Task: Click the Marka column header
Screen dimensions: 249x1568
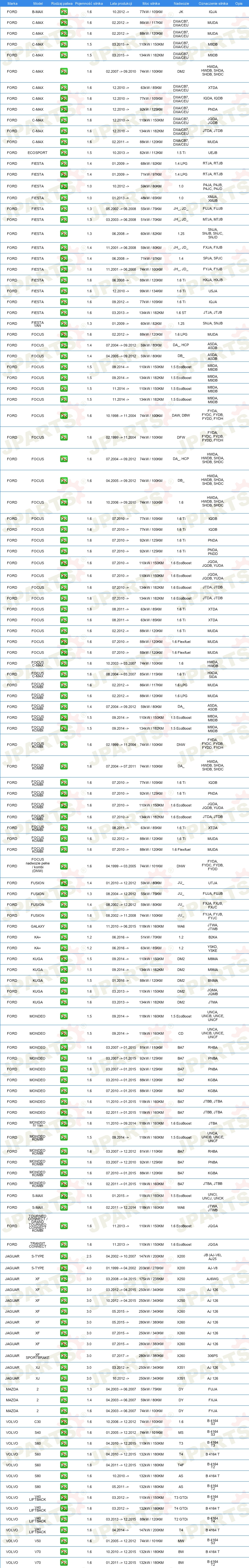Action: (12, 3)
